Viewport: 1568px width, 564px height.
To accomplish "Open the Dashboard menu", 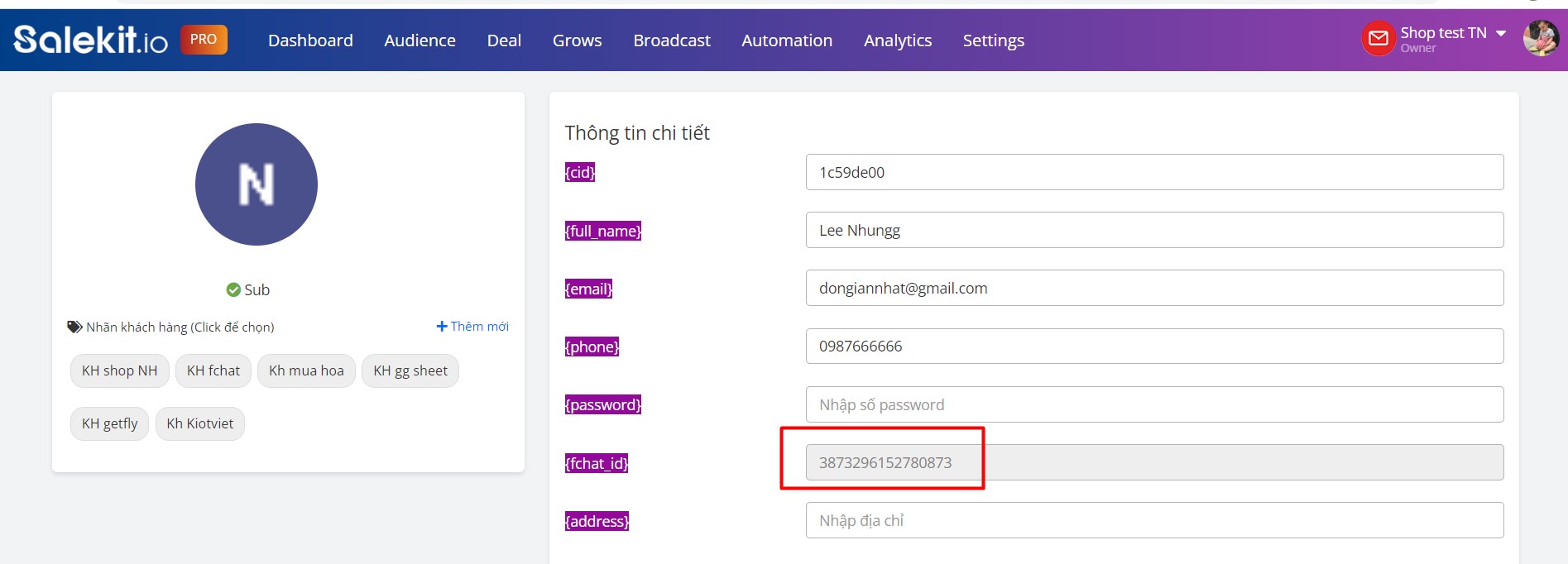I will (x=310, y=41).
